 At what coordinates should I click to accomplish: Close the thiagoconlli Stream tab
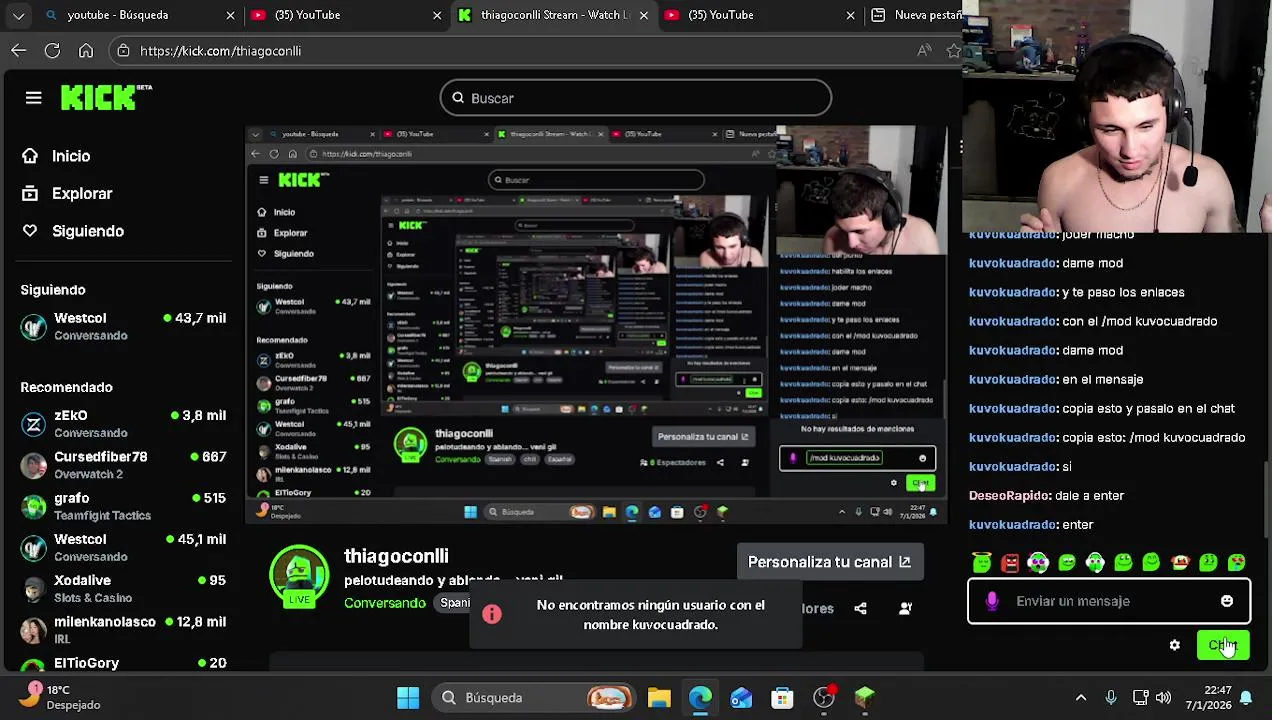pos(644,15)
